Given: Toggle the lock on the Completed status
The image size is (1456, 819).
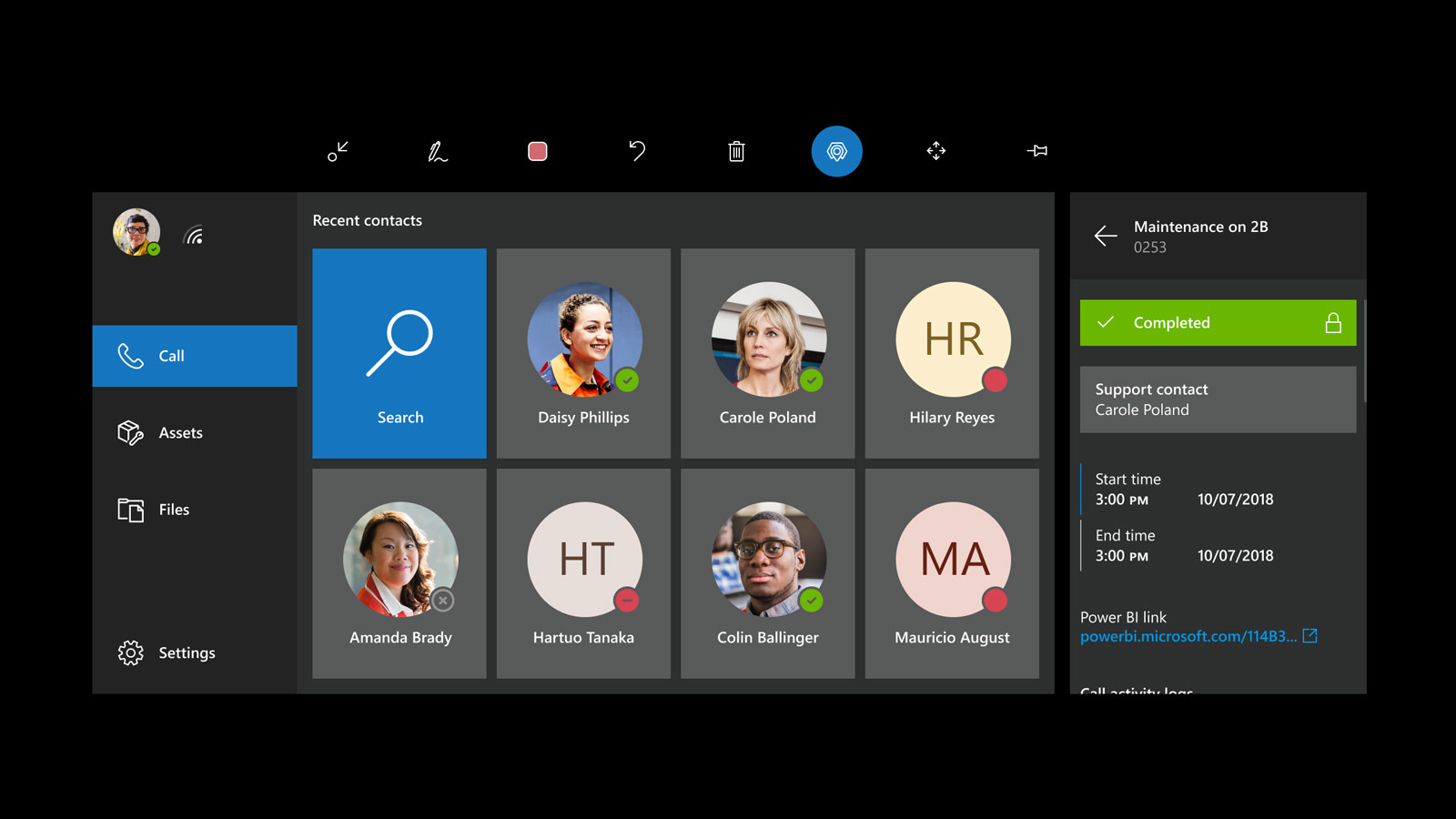Looking at the screenshot, I should pos(1333,322).
